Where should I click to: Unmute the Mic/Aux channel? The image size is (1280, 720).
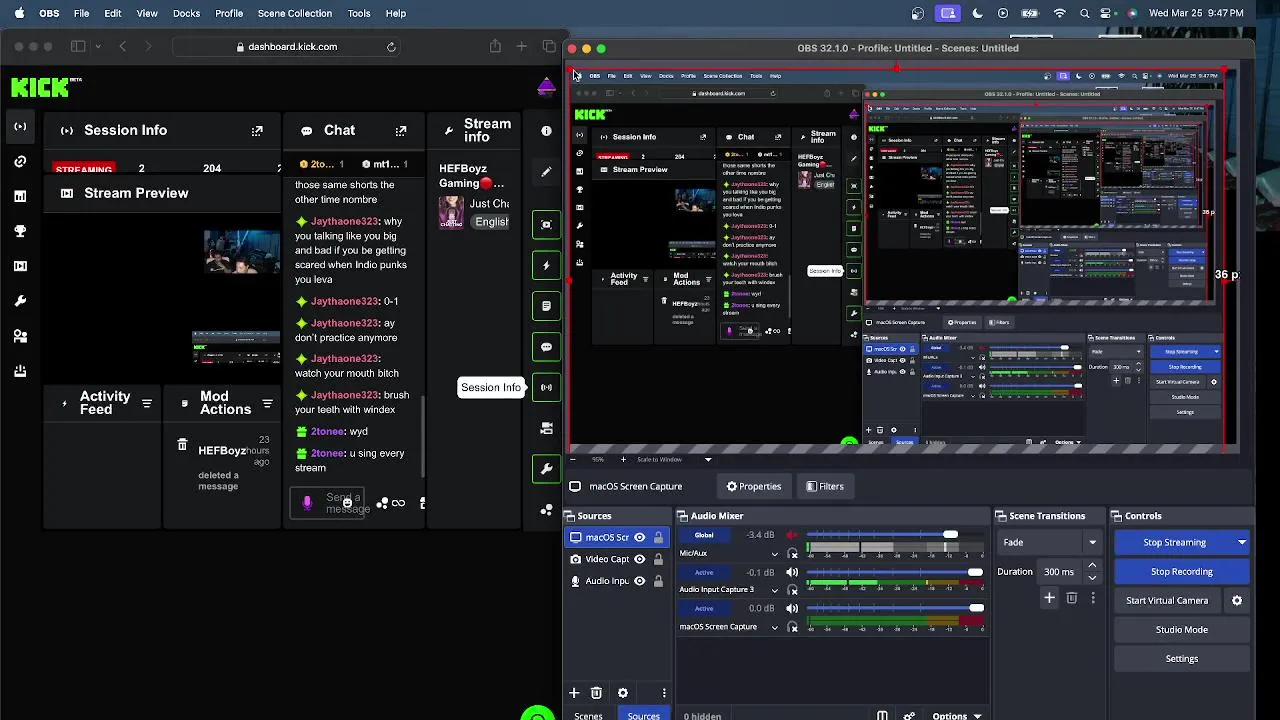(x=793, y=536)
